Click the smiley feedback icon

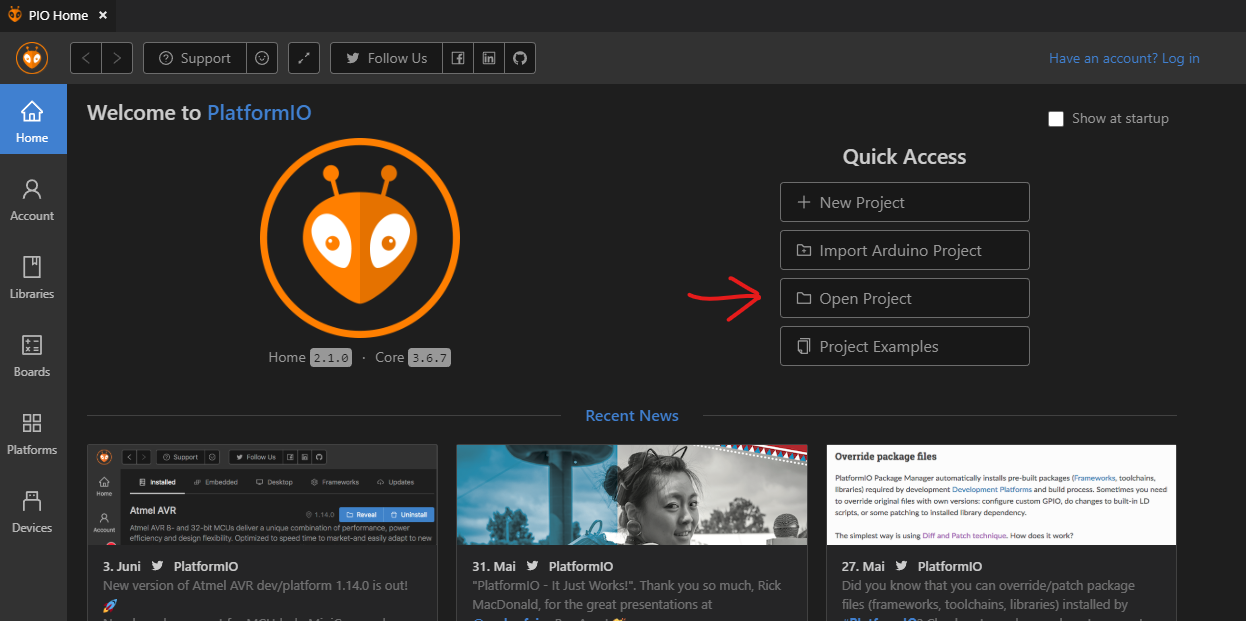click(262, 58)
